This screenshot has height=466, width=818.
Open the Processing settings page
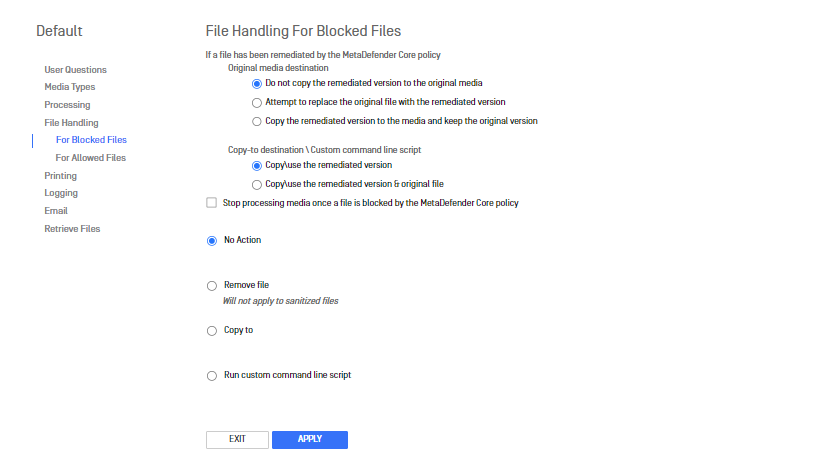(67, 105)
